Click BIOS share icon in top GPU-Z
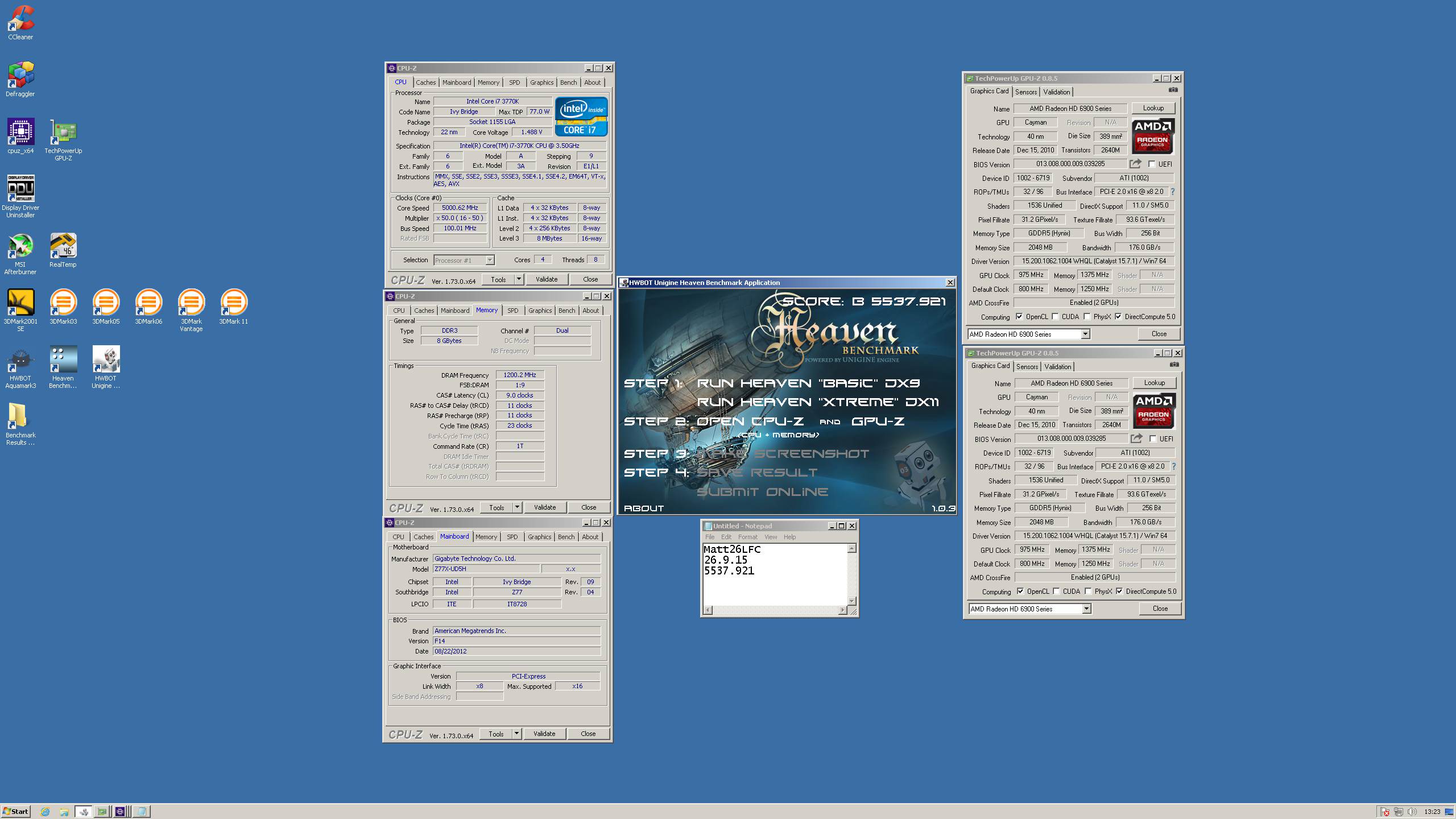 [1135, 164]
